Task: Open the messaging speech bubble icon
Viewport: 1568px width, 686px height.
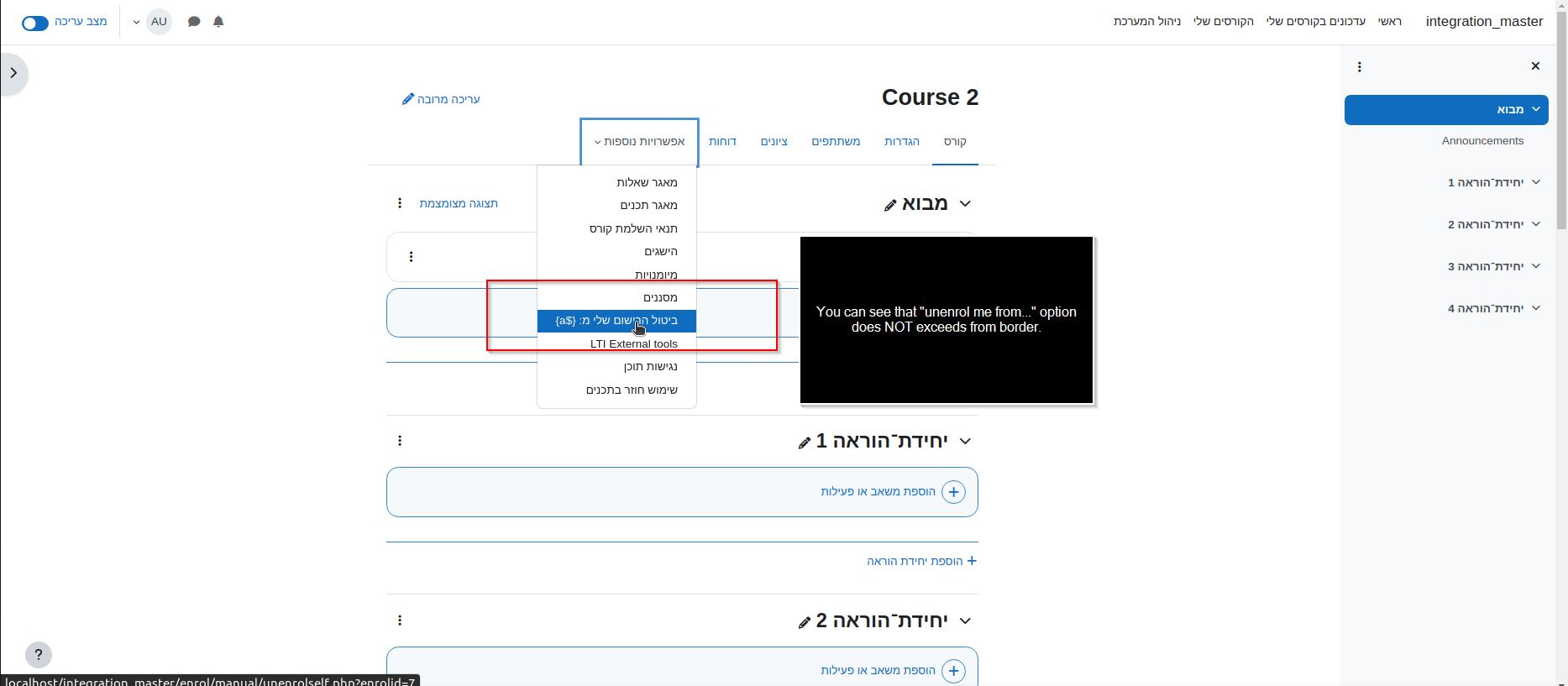Action: [x=194, y=22]
